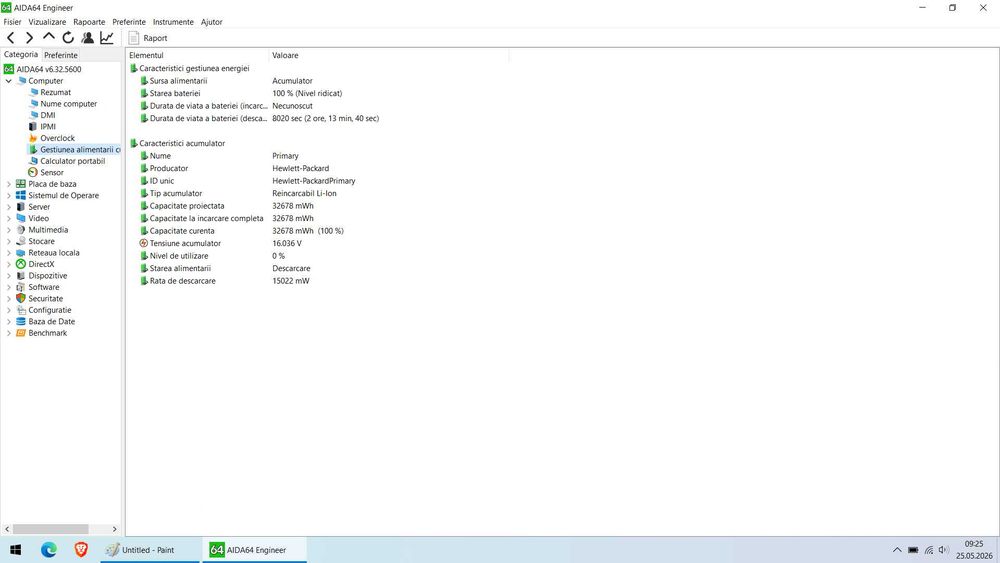Click the Software icon in tree
The width and height of the screenshot is (1000, 563).
tap(21, 288)
